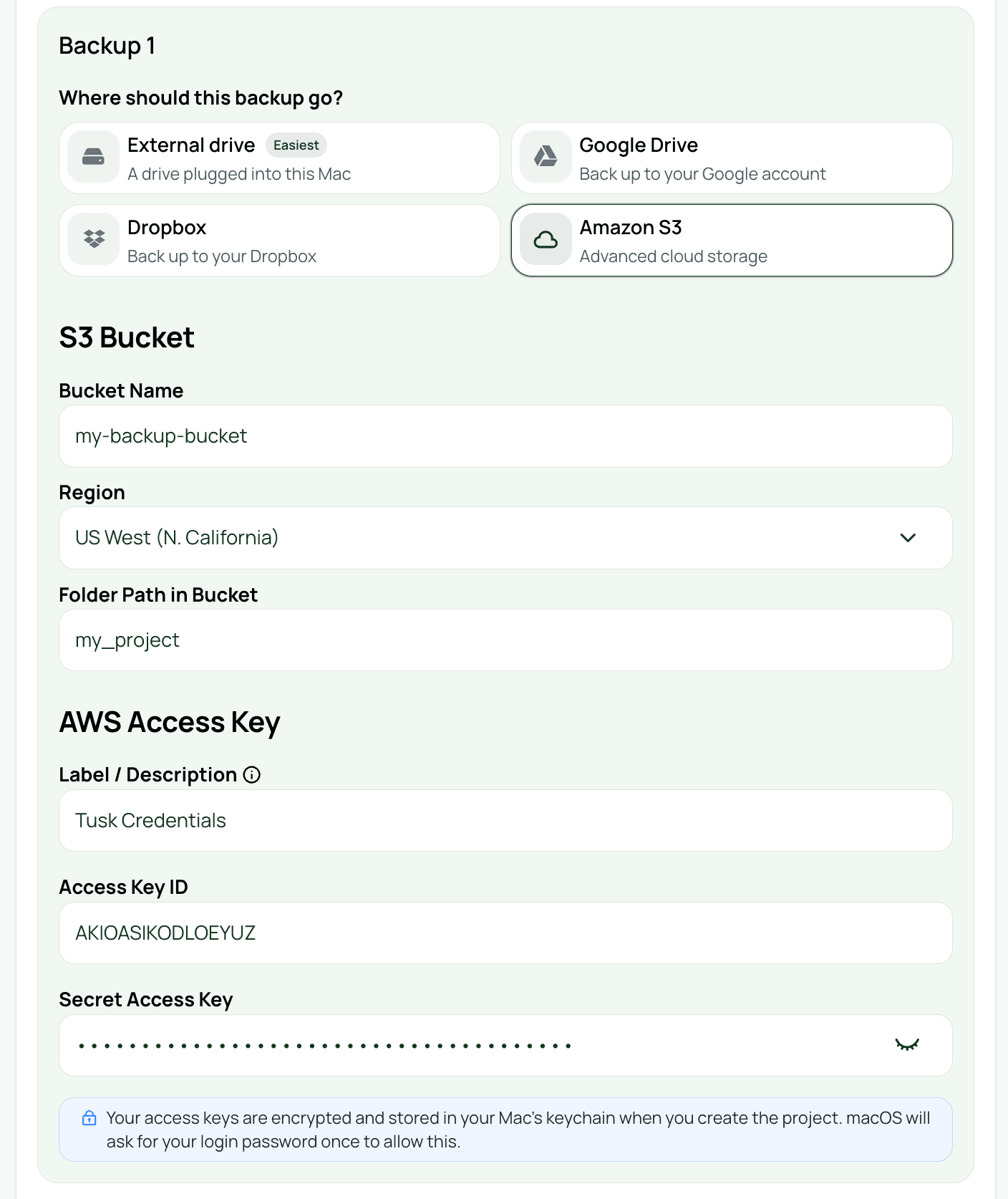
Task: Click the 'S3 Bucket' section heading
Action: click(127, 337)
